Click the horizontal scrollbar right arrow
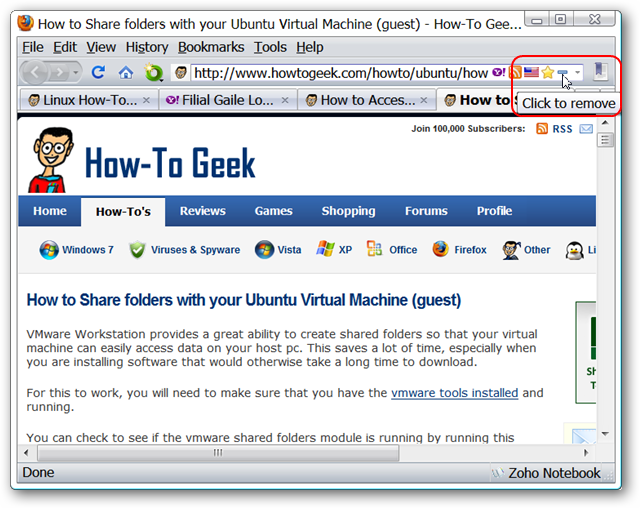Screen dimensions: 640x508 tap(587, 453)
